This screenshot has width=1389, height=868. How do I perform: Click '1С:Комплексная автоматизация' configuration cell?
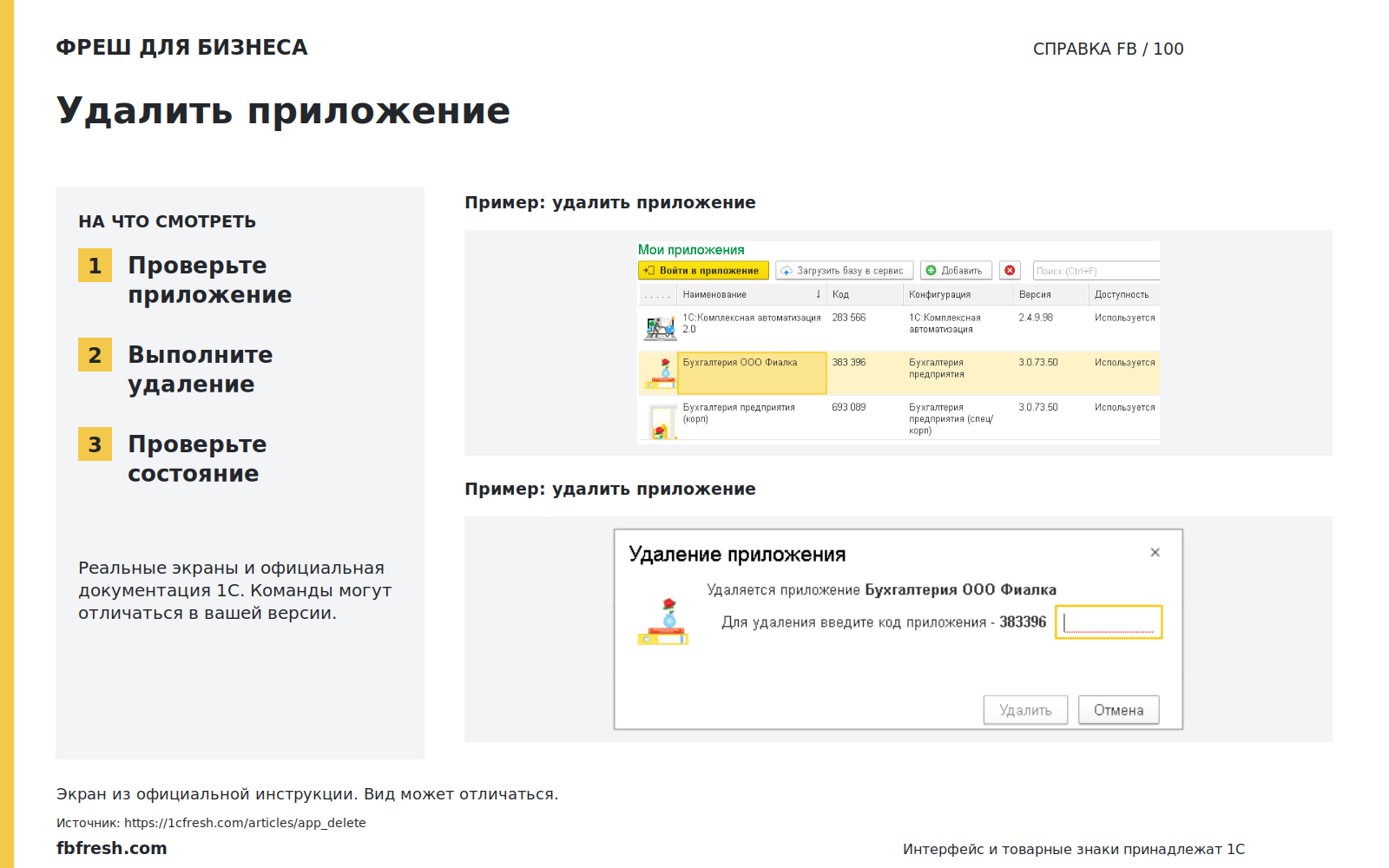point(945,324)
